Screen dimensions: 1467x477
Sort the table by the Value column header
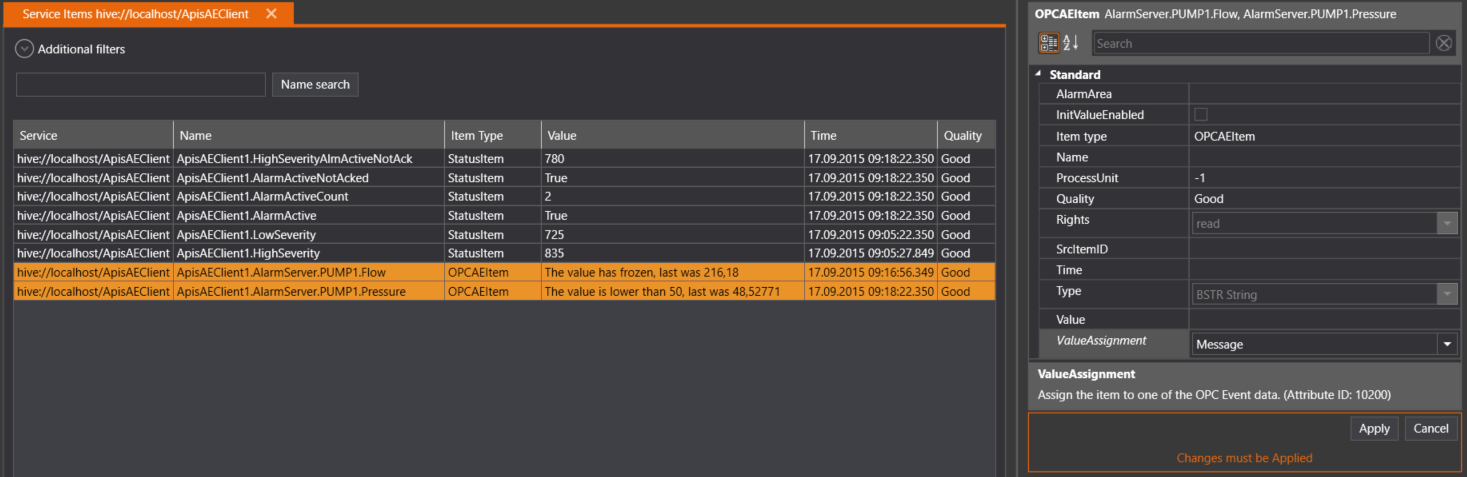(672, 136)
